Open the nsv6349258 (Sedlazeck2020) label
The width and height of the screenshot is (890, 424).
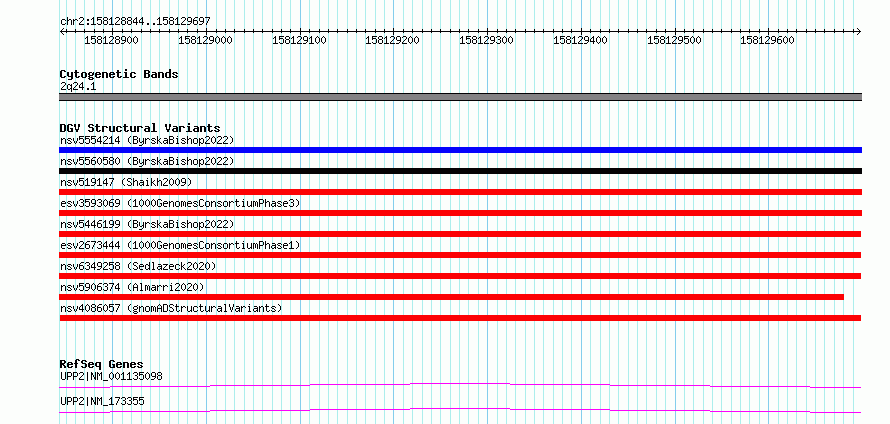pos(138,266)
